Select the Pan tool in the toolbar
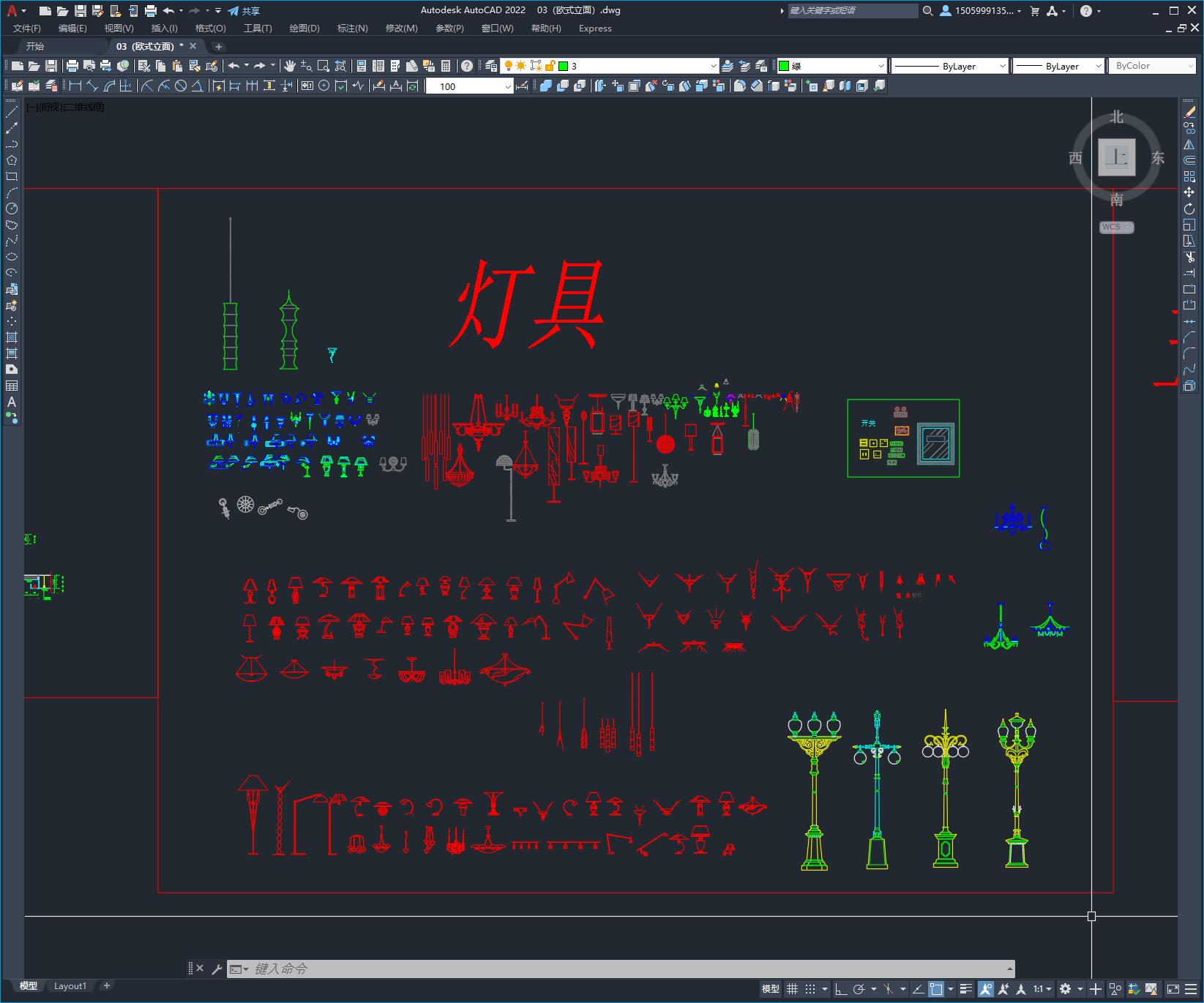The image size is (1204, 1003). point(290,65)
